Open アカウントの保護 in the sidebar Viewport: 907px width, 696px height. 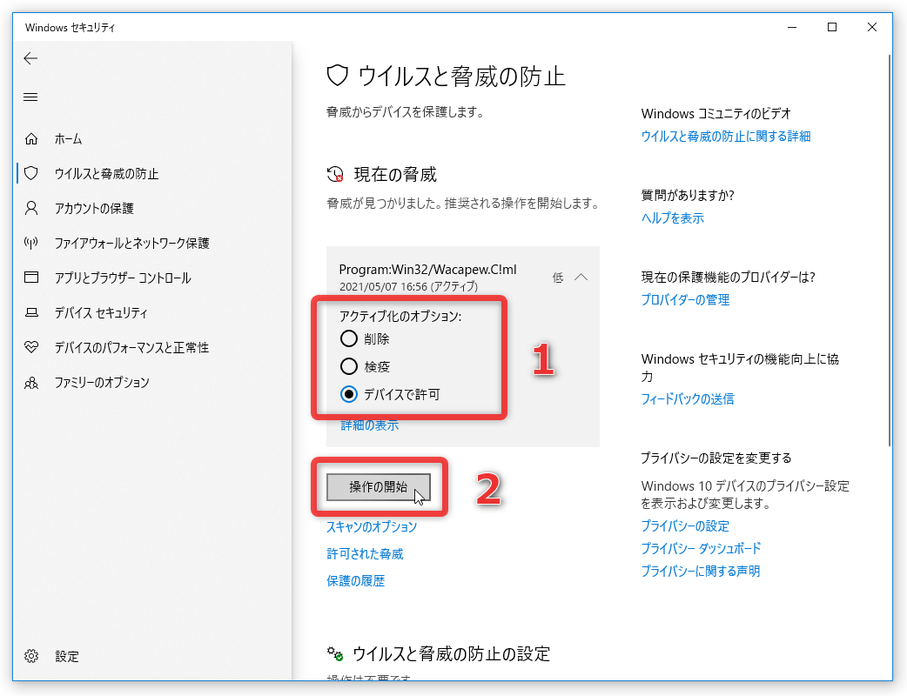(x=94, y=208)
